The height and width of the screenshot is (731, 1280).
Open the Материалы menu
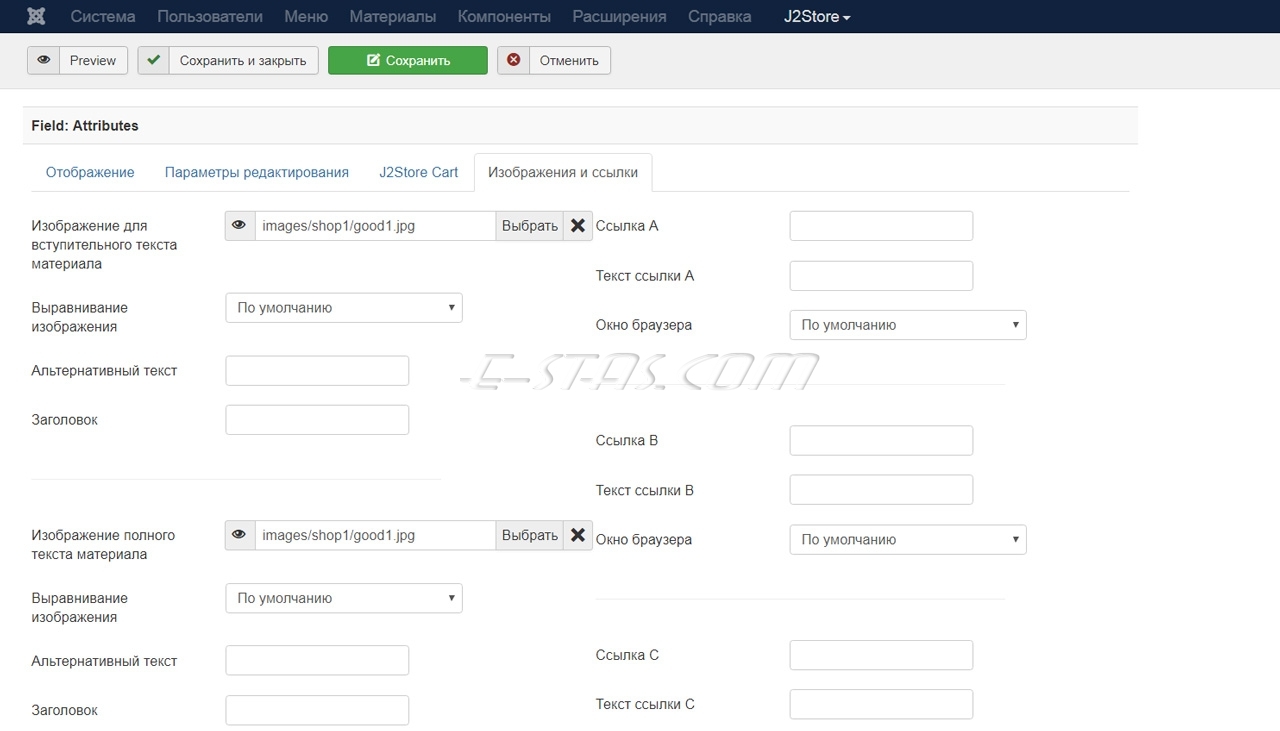[x=393, y=16]
